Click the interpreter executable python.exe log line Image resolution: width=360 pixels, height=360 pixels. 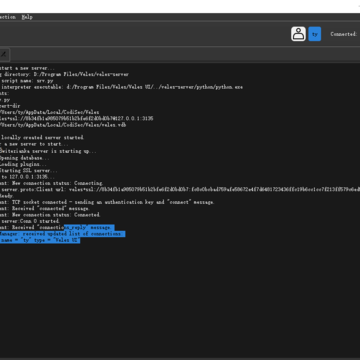(121, 87)
